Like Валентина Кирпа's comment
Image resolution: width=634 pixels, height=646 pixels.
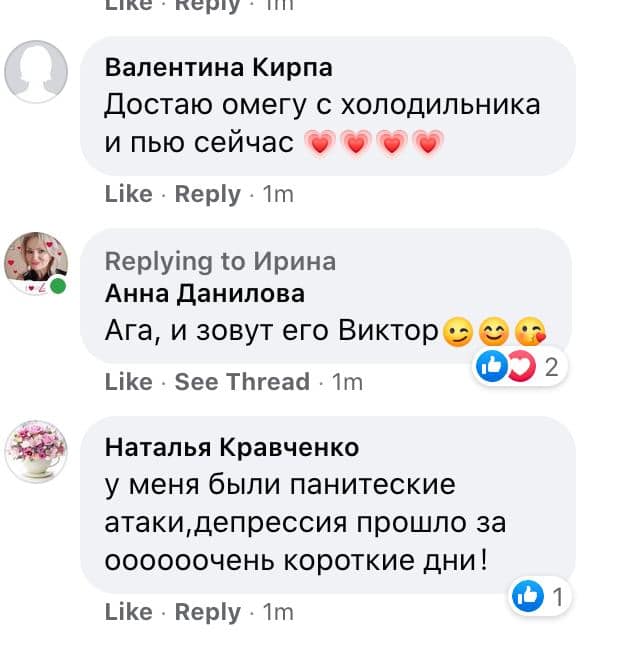pyautogui.click(x=129, y=194)
